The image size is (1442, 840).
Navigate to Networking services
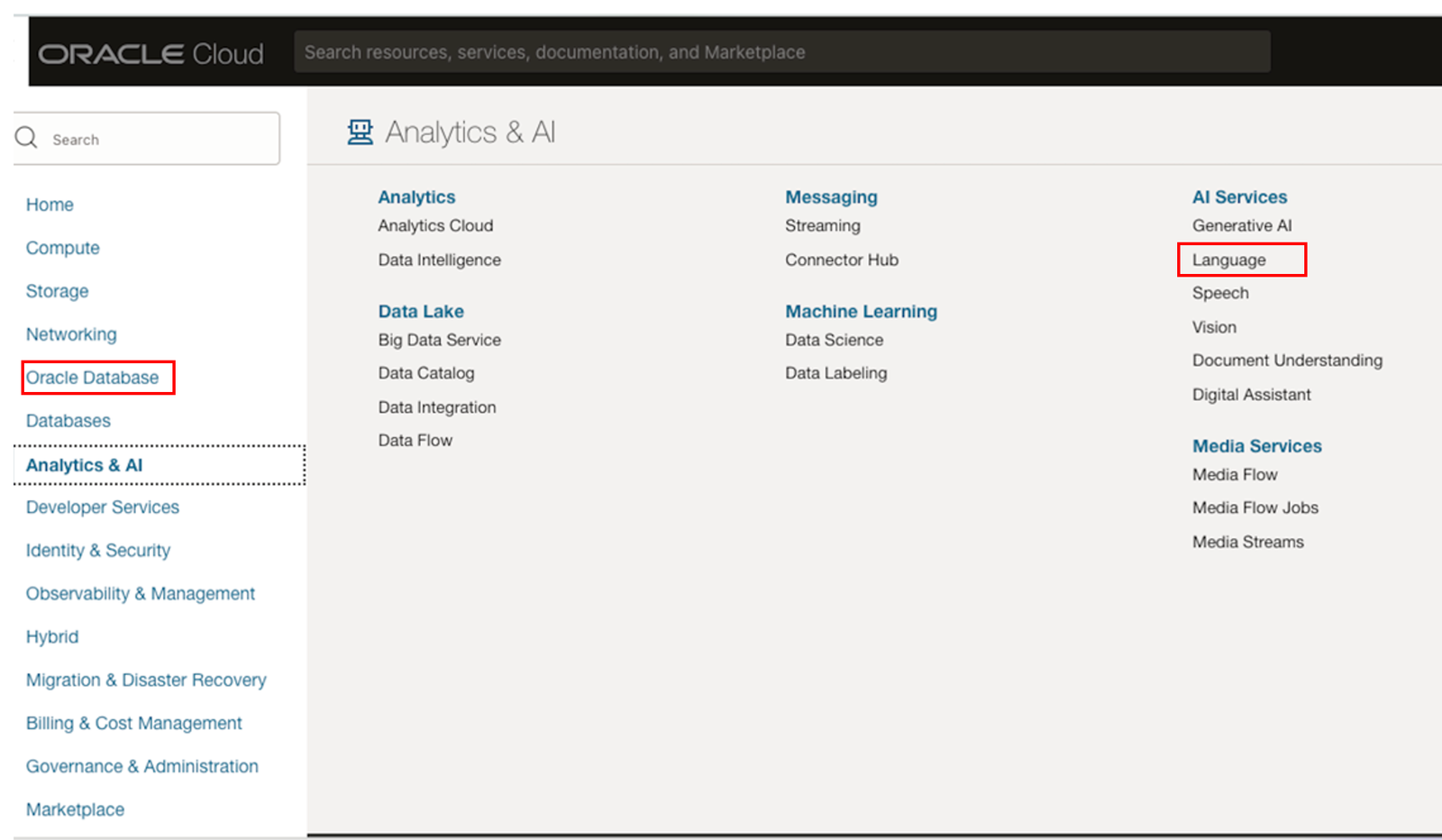point(71,333)
